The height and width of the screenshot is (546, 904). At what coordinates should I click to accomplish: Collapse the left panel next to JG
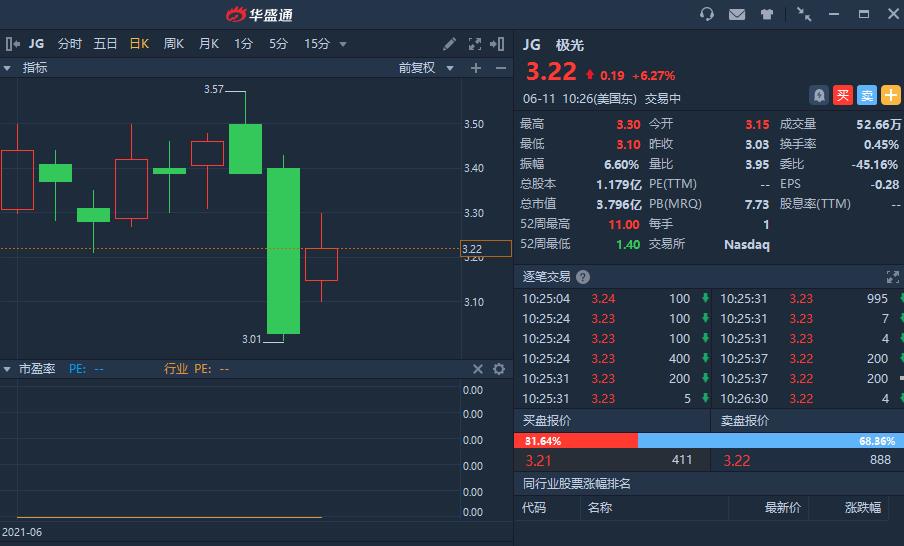click(x=13, y=44)
